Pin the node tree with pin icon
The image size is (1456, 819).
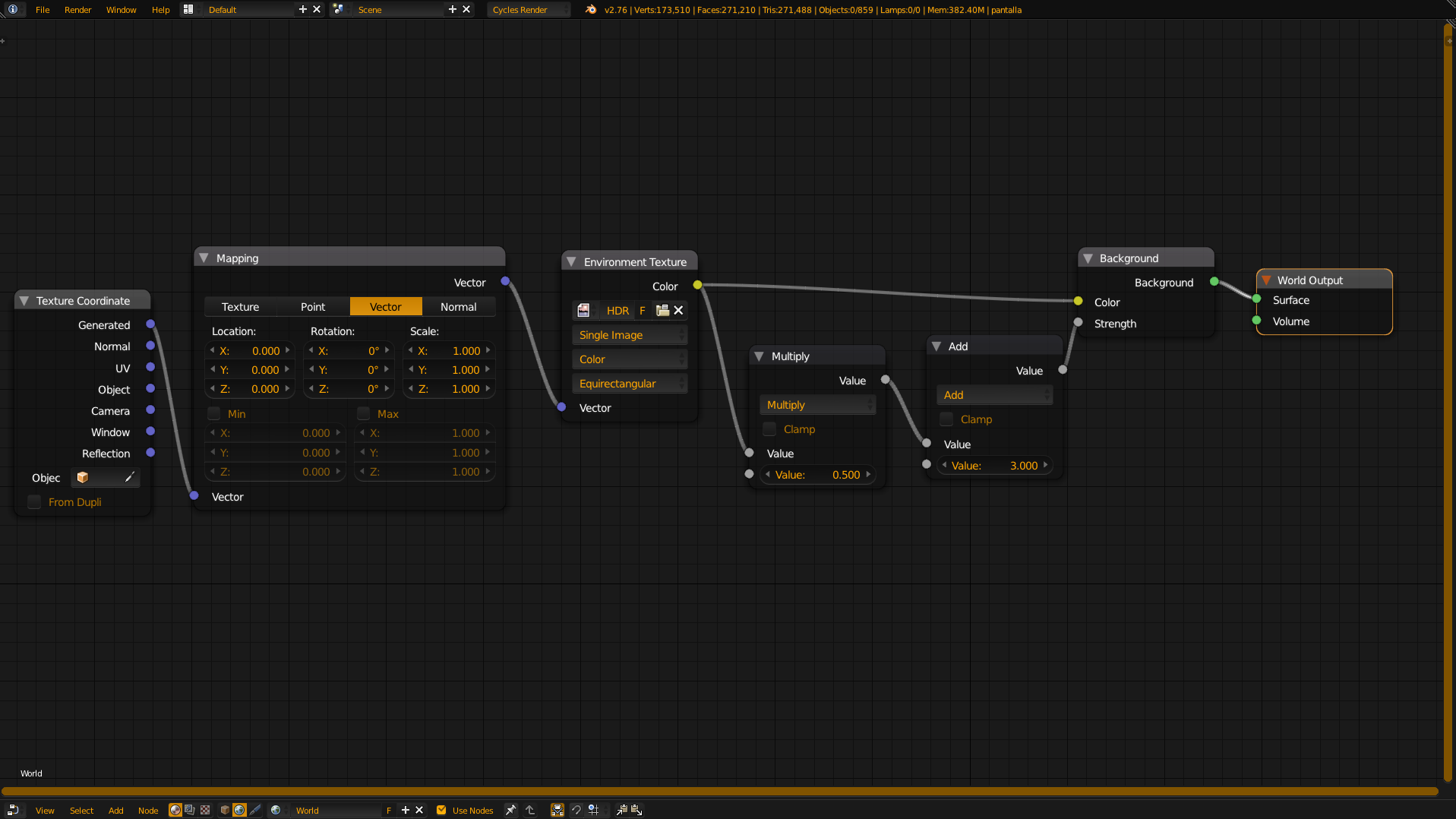pos(510,810)
